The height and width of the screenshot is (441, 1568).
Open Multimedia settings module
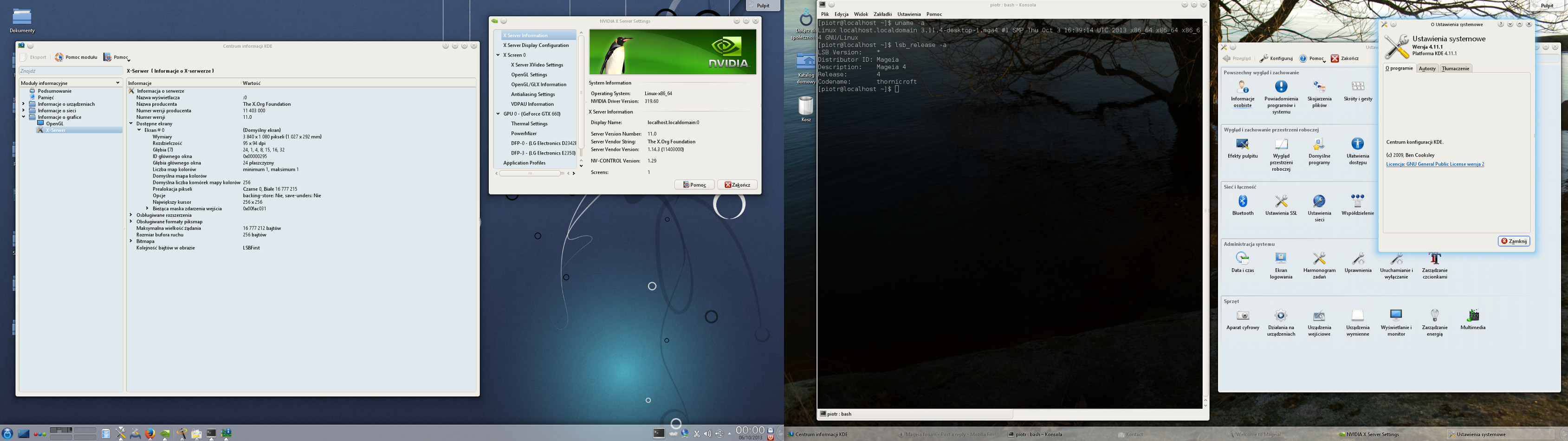click(1472, 320)
